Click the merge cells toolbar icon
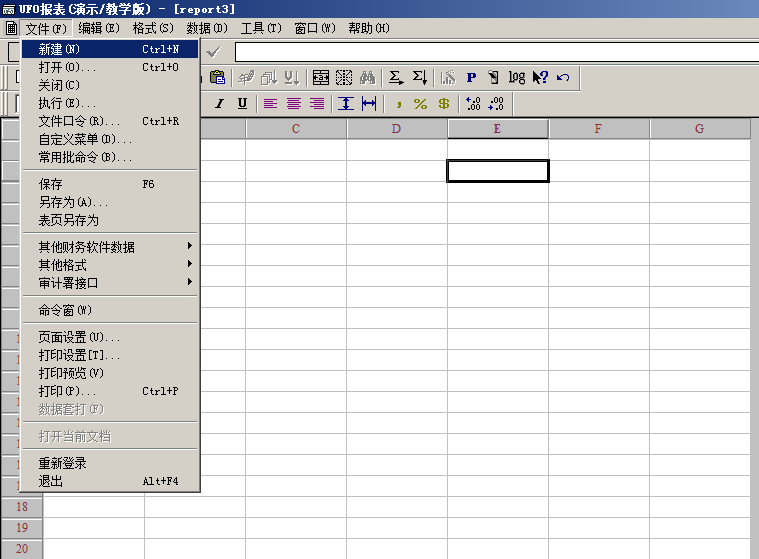This screenshot has height=559, width=759. [320, 77]
